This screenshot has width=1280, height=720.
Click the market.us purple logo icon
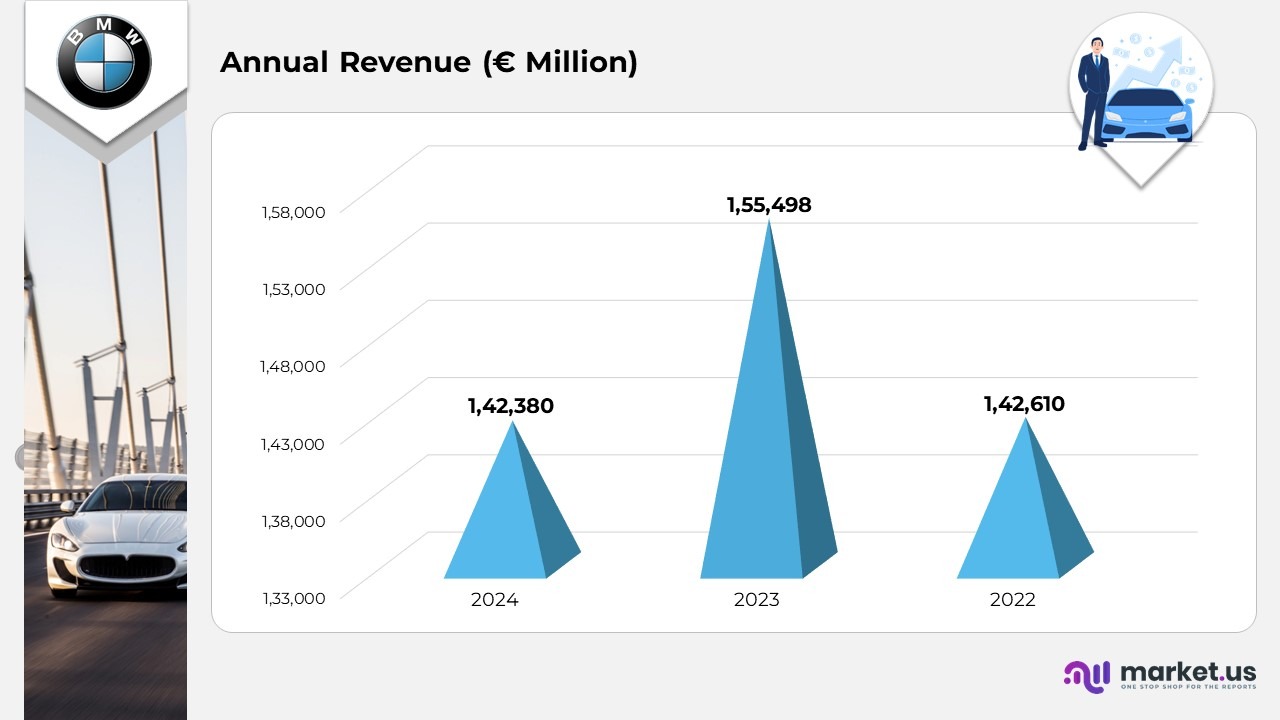(1087, 675)
